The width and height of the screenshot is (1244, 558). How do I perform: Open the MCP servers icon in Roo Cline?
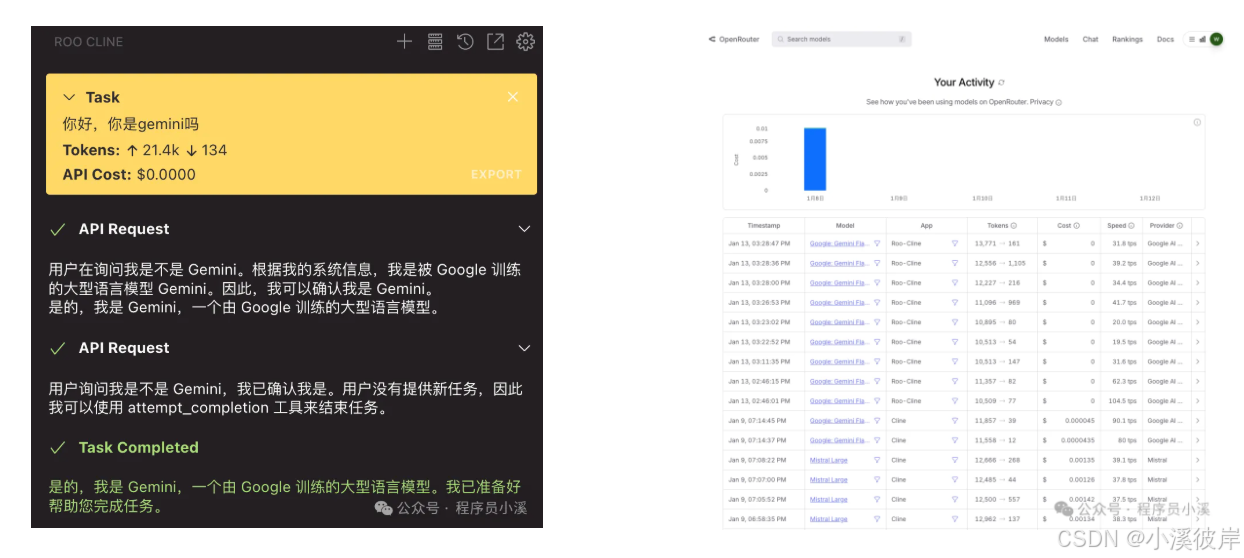pos(435,42)
